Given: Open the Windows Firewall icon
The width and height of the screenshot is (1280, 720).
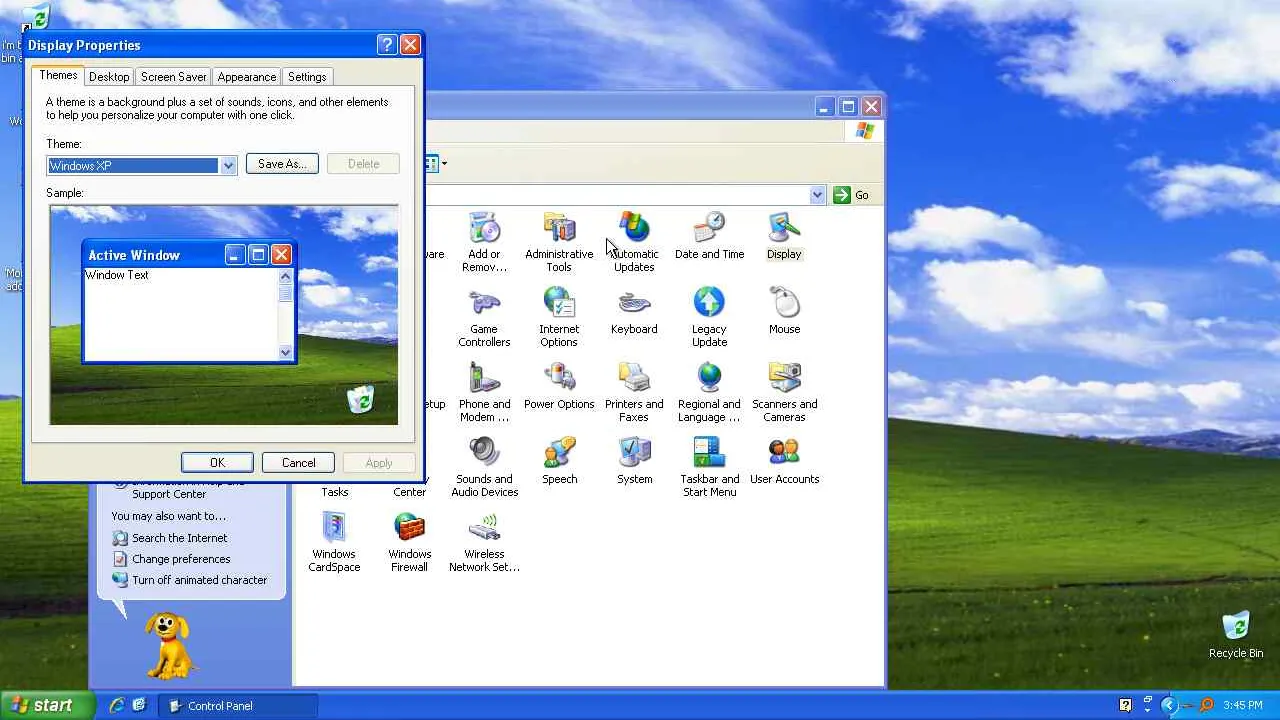Looking at the screenshot, I should tap(409, 542).
